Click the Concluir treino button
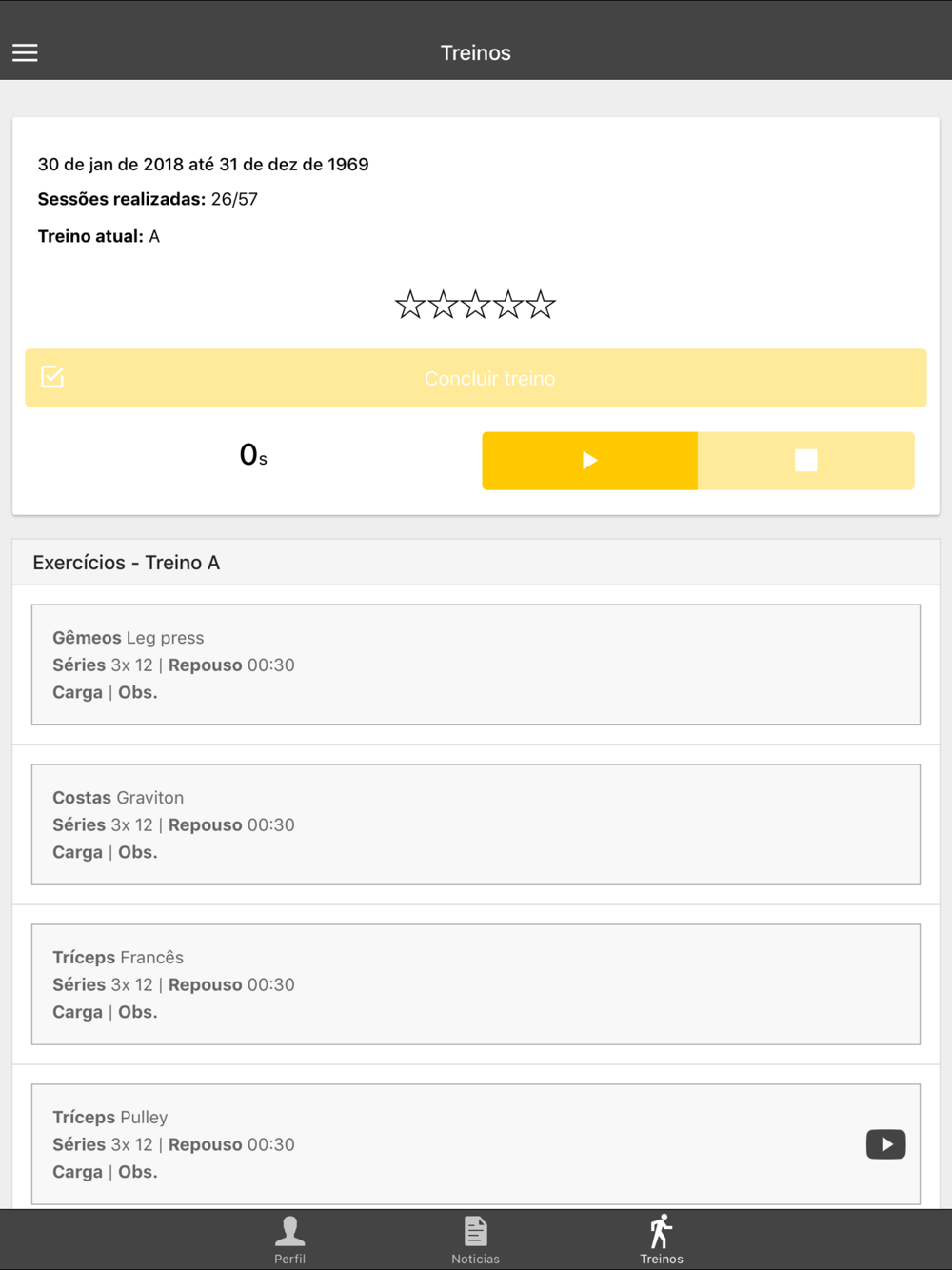 pyautogui.click(x=476, y=378)
